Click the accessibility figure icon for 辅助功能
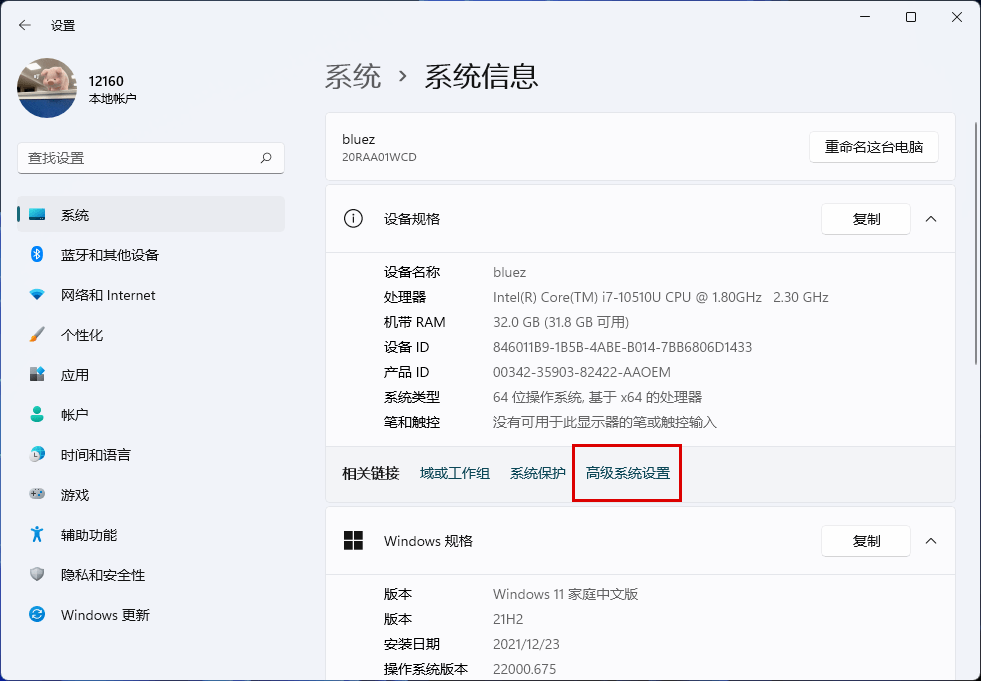 (37, 534)
